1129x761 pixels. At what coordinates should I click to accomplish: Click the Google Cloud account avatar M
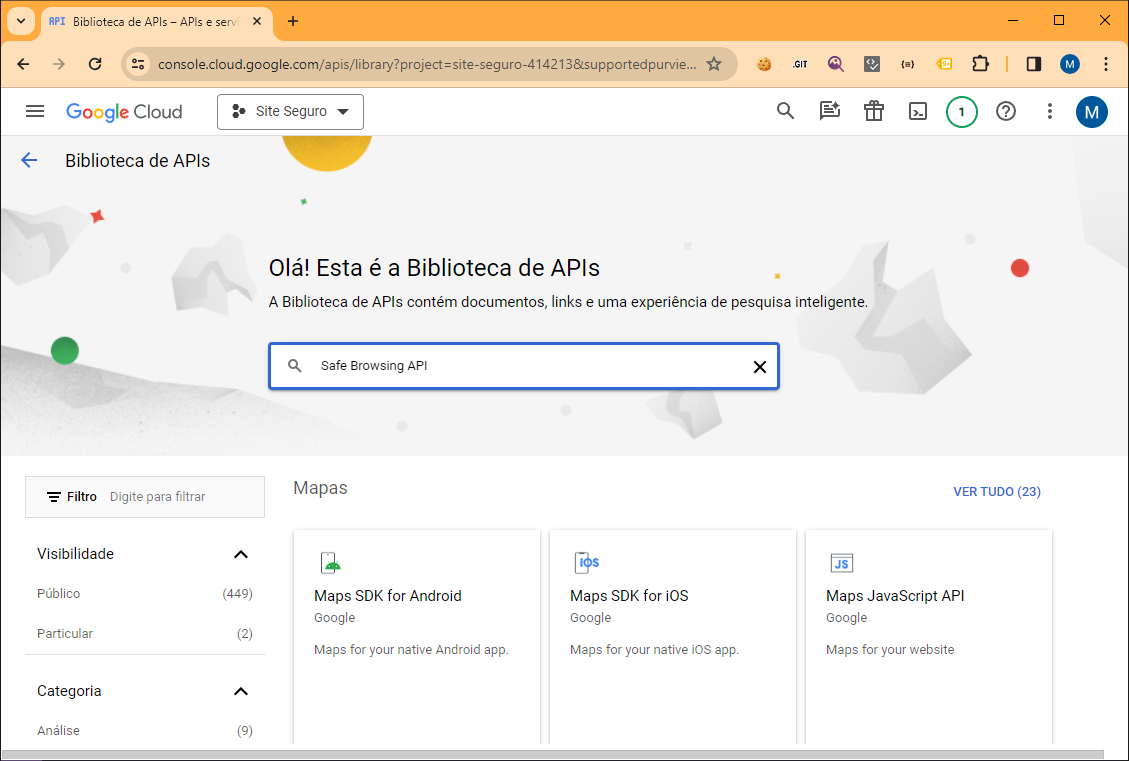pyautogui.click(x=1092, y=112)
